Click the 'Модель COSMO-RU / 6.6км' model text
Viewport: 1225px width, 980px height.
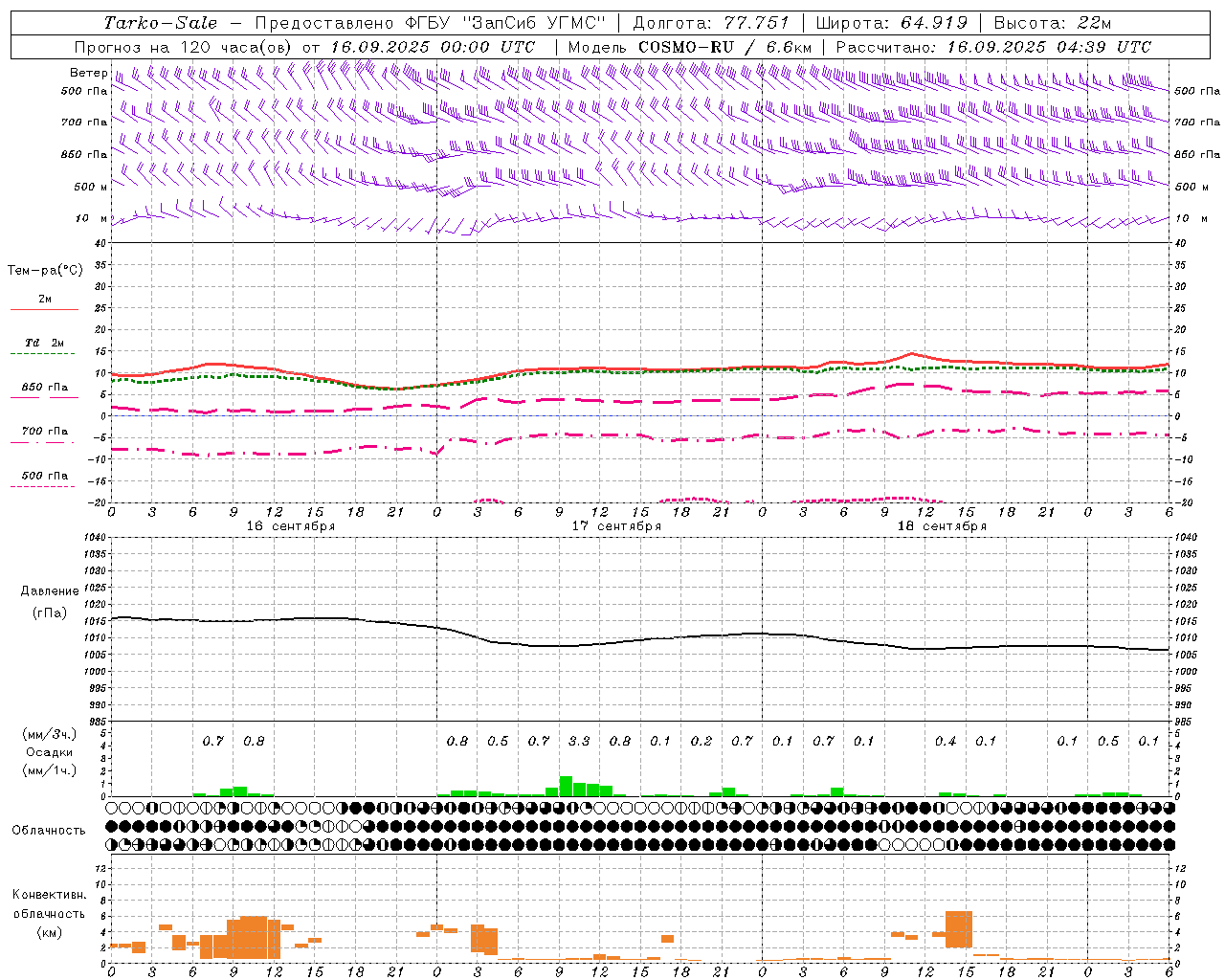click(690, 46)
